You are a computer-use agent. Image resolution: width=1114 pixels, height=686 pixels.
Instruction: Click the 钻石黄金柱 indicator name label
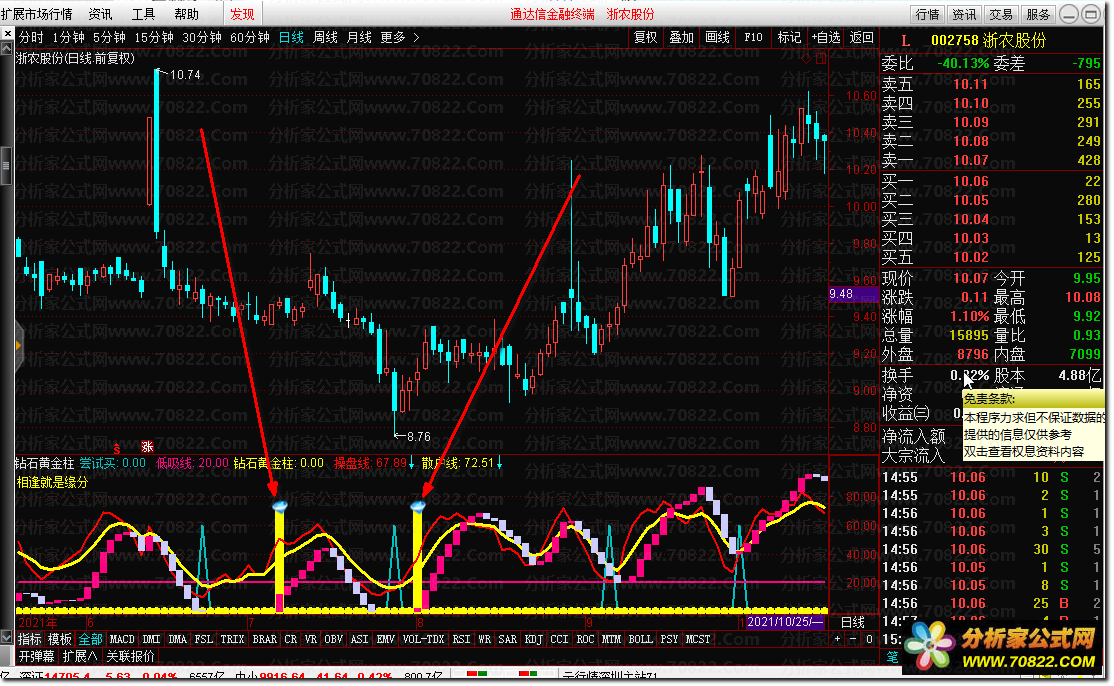click(44, 463)
